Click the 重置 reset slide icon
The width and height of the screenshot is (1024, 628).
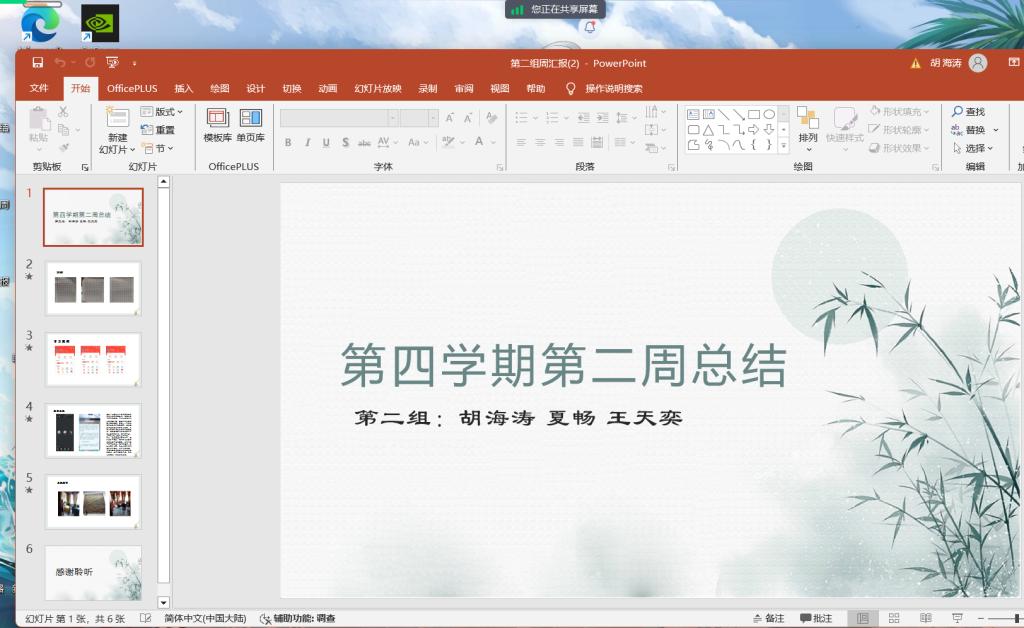[x=158, y=130]
